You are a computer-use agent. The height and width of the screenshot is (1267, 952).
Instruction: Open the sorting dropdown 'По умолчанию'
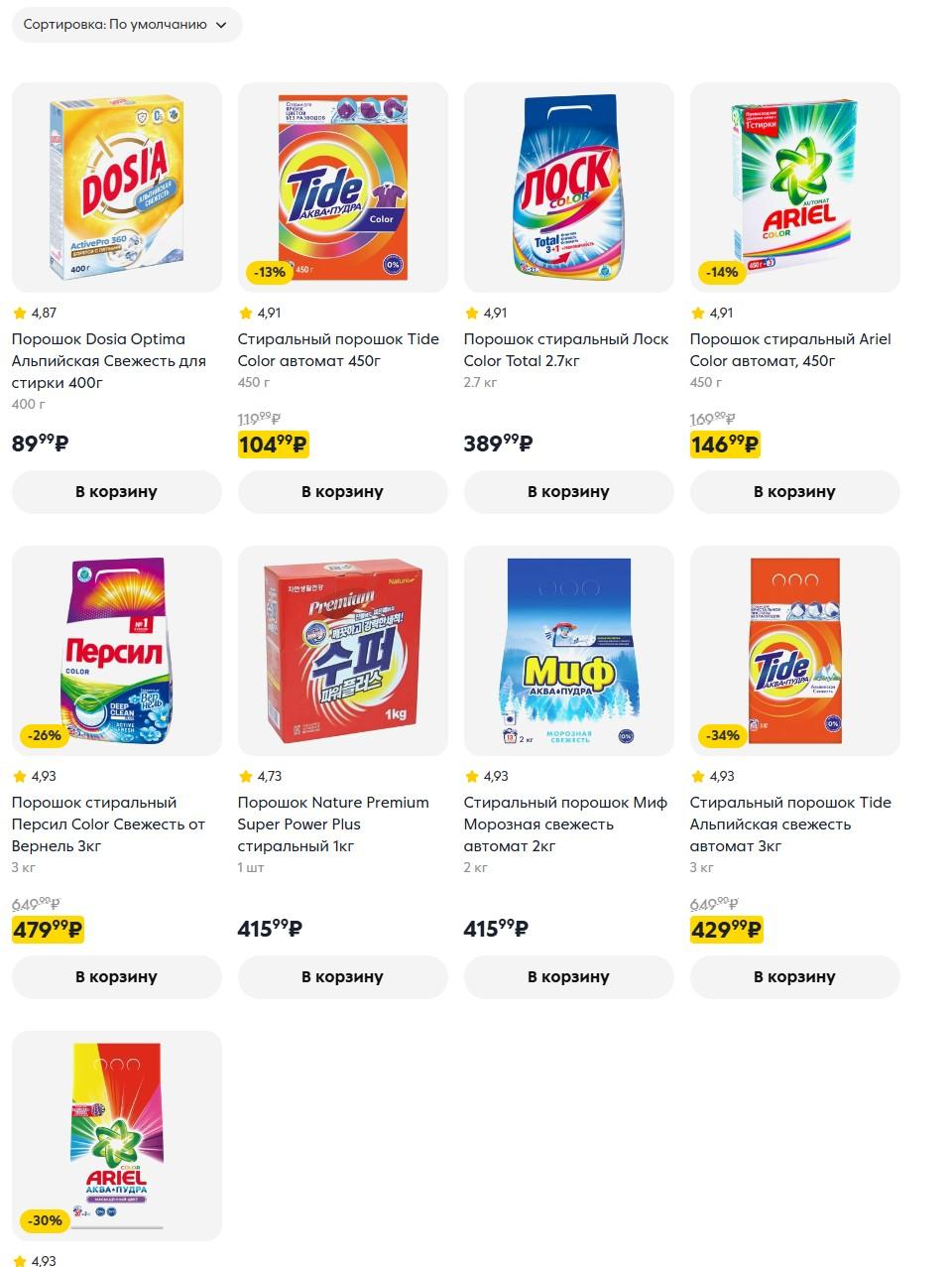(x=126, y=25)
